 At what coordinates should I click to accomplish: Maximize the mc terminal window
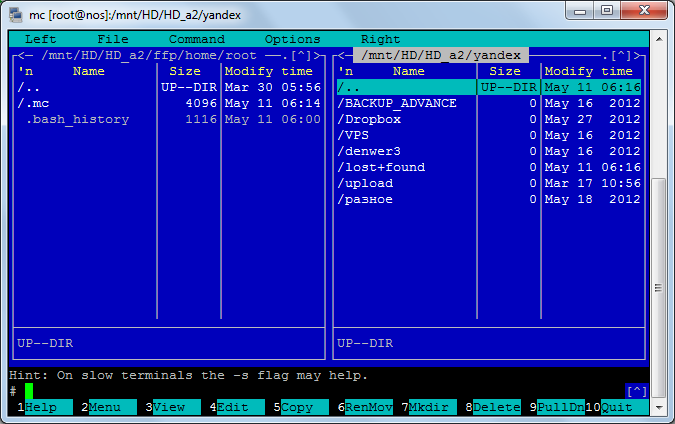point(607,11)
